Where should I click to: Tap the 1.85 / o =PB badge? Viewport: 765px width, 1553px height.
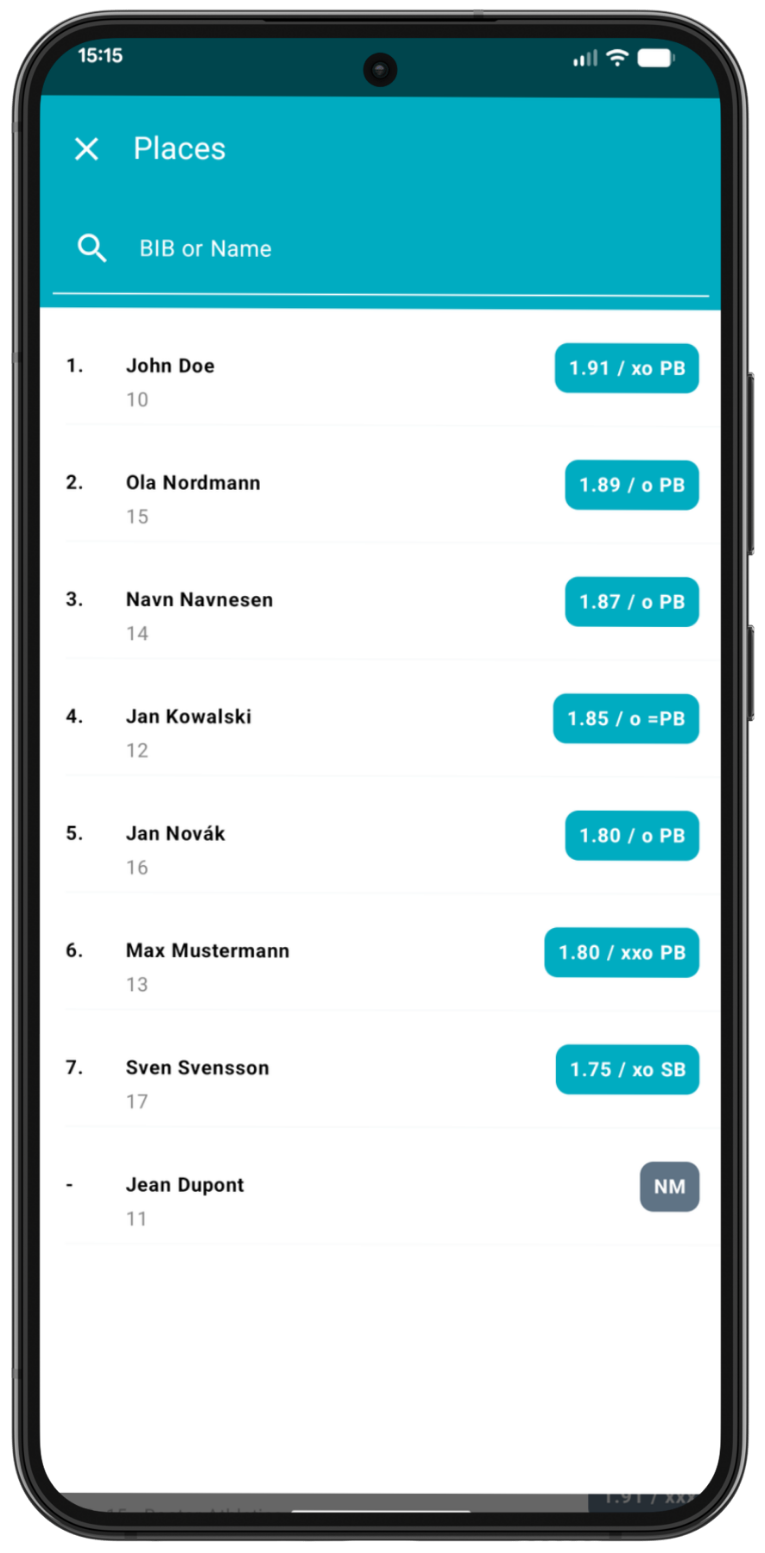(x=626, y=719)
